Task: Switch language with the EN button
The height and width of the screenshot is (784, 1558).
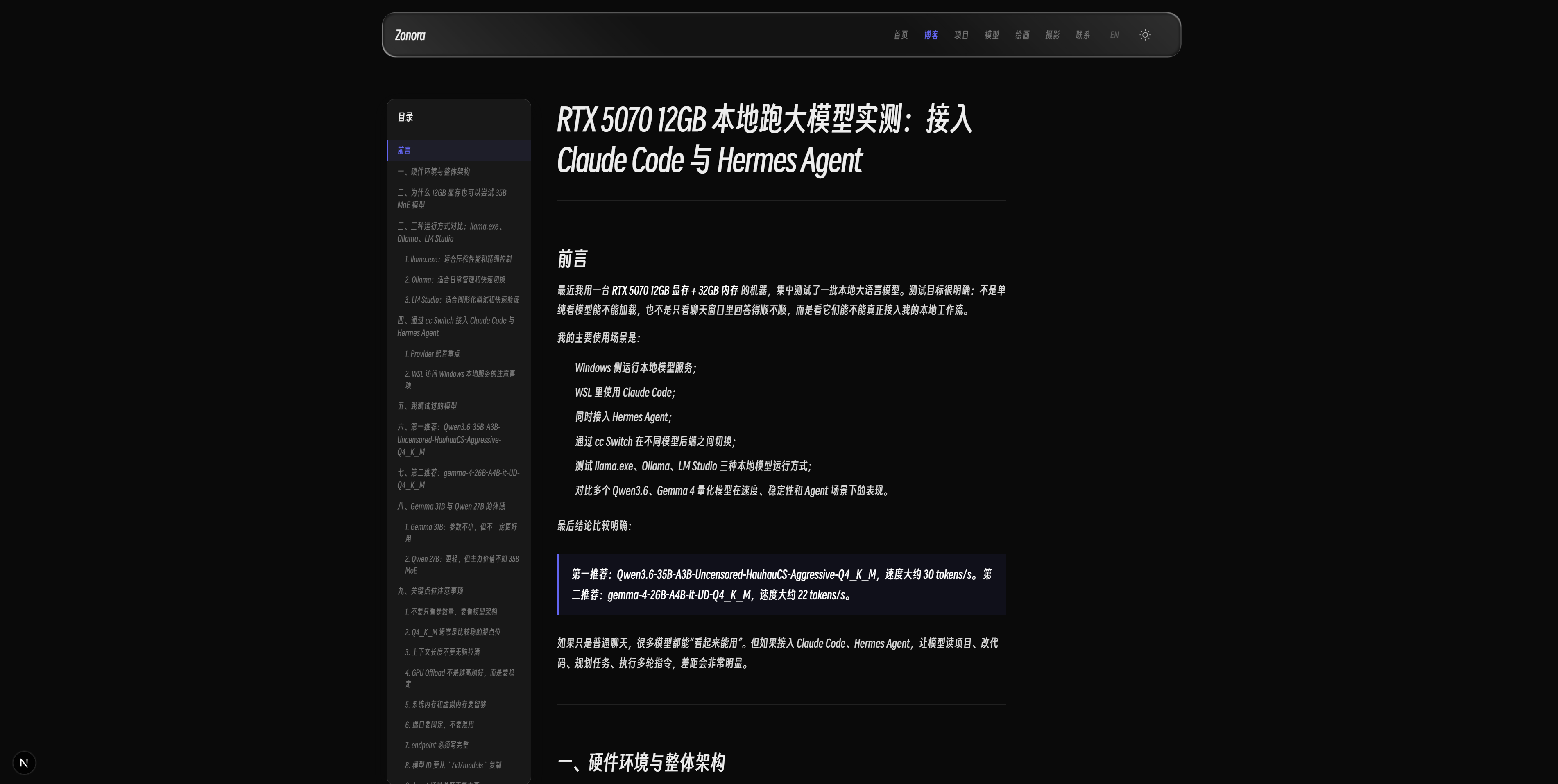Action: click(x=1114, y=35)
